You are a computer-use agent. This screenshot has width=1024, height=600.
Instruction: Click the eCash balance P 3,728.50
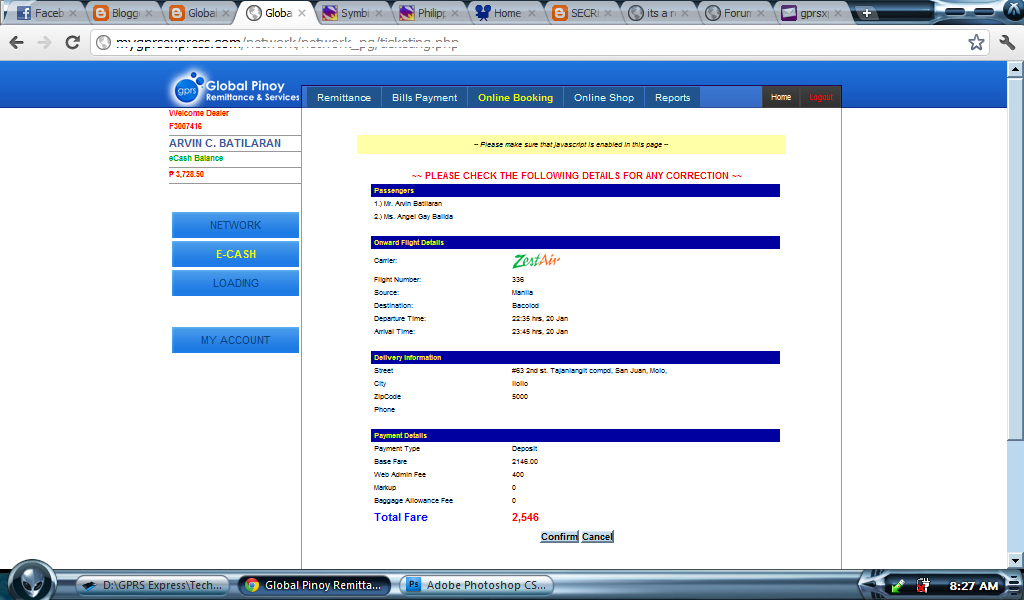click(x=186, y=174)
